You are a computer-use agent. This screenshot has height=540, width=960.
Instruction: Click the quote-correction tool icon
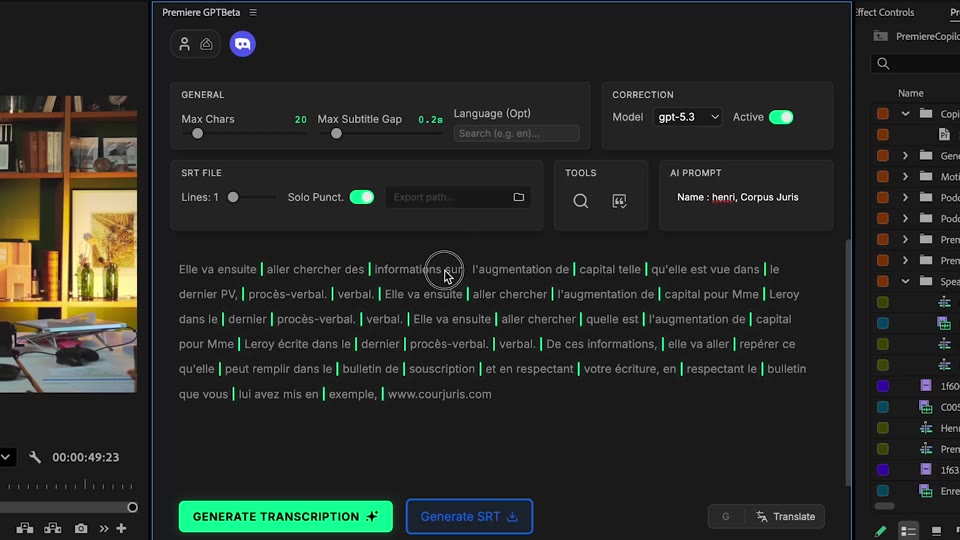coord(619,201)
